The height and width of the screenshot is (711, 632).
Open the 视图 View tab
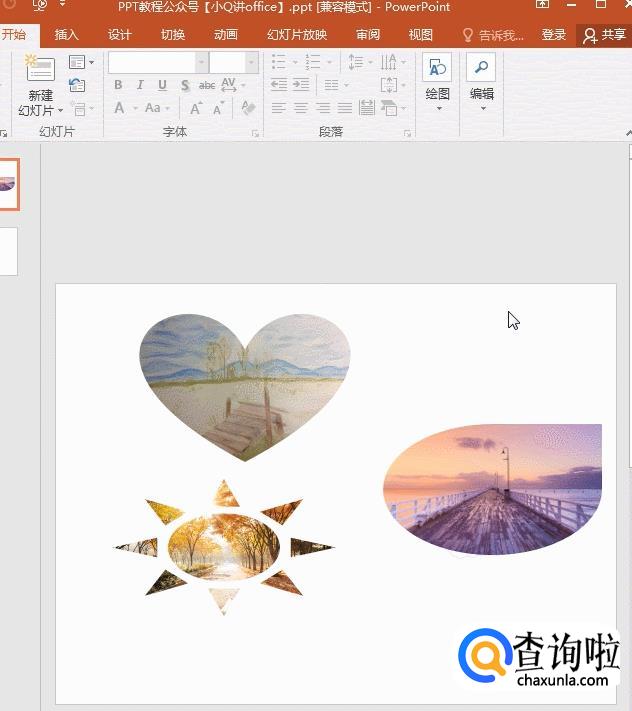[x=421, y=34]
